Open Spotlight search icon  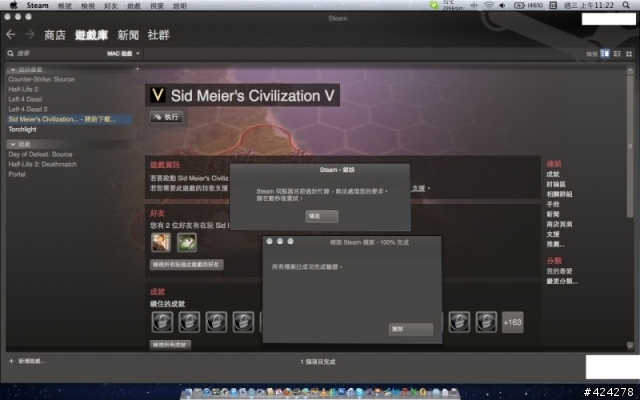[x=626, y=5]
